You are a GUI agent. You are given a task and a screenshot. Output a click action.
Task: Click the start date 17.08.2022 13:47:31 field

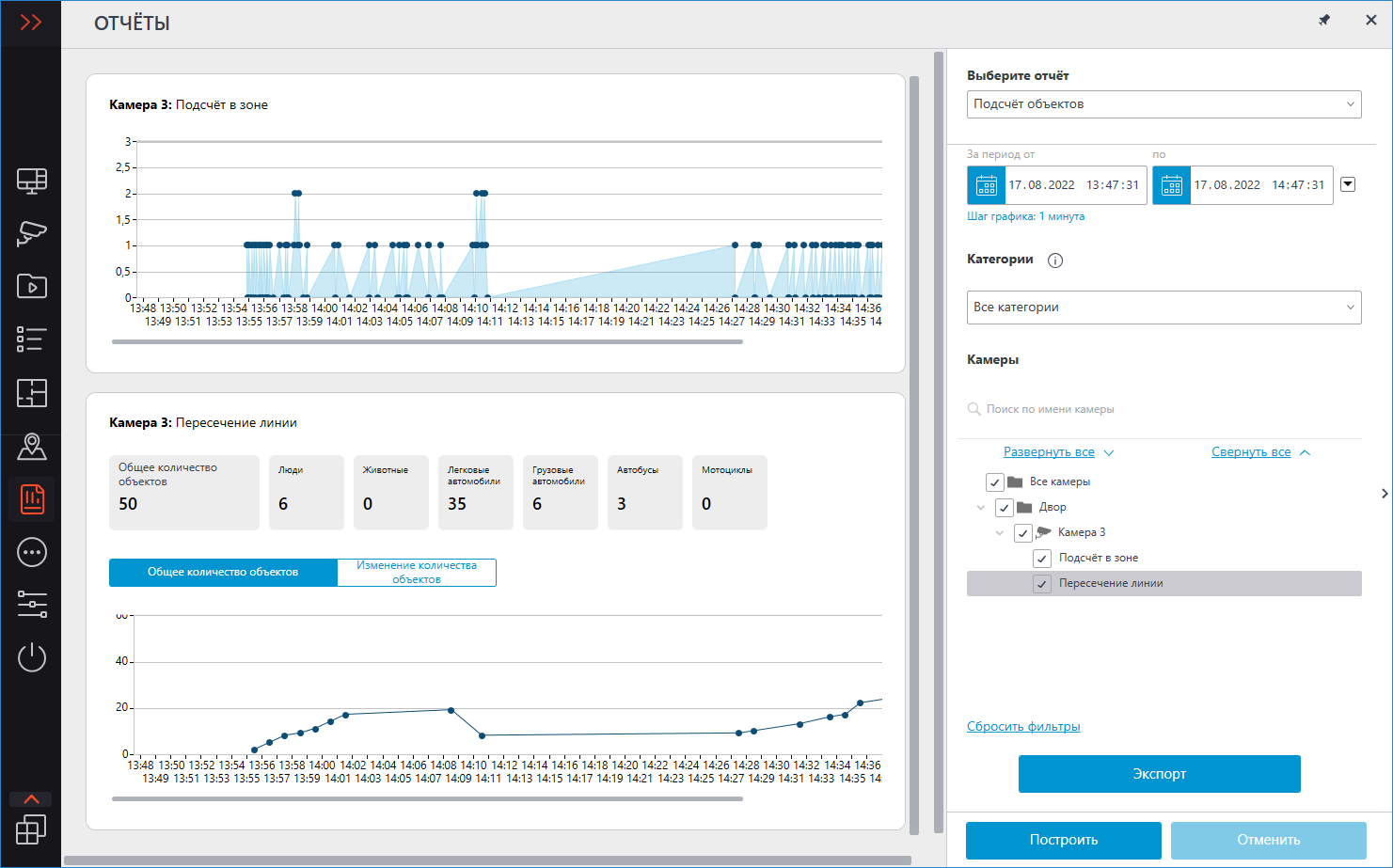1075,185
